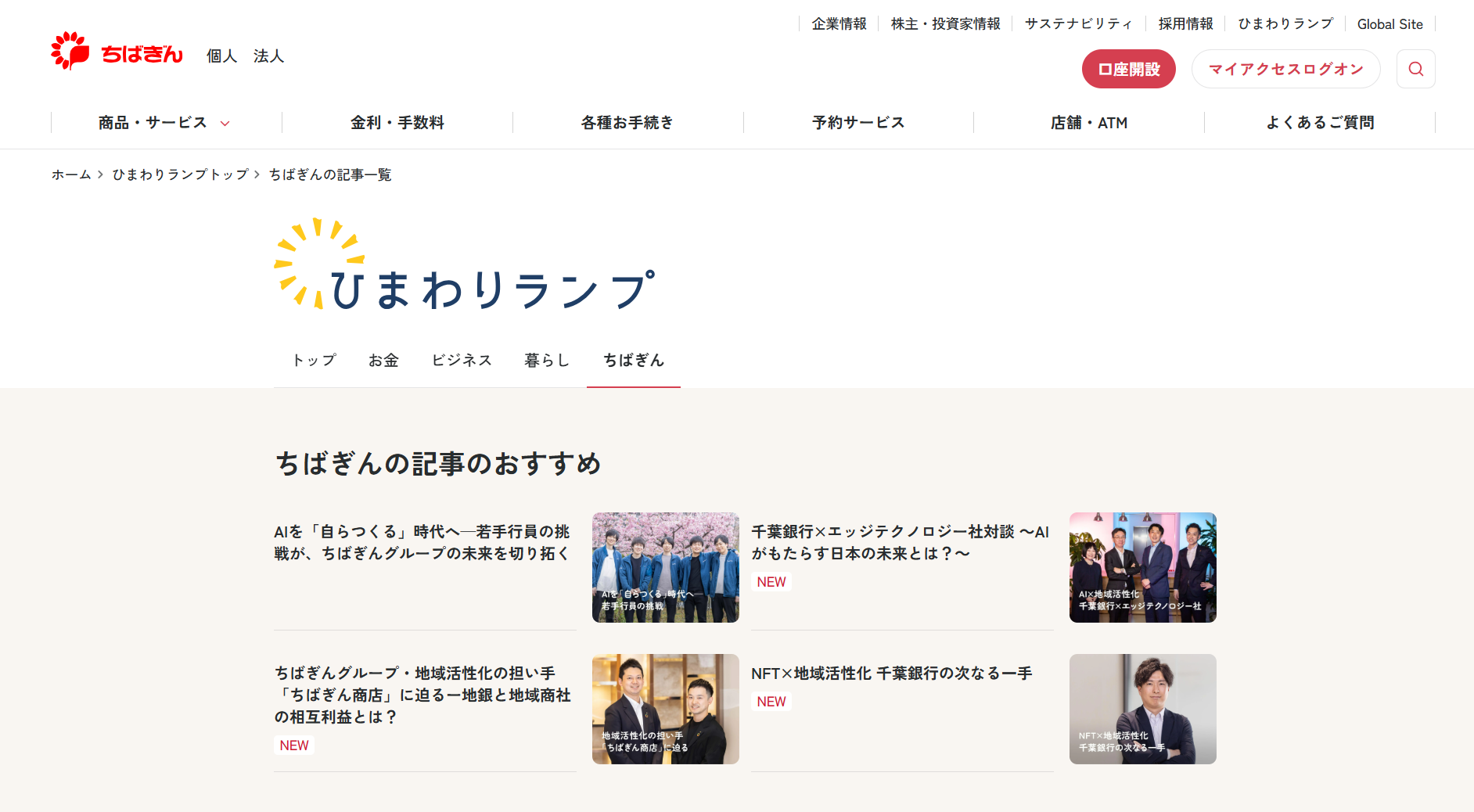The image size is (1474, 812).
Task: Open thumbnail 地域活性化の担い手 two men
Action: click(666, 709)
